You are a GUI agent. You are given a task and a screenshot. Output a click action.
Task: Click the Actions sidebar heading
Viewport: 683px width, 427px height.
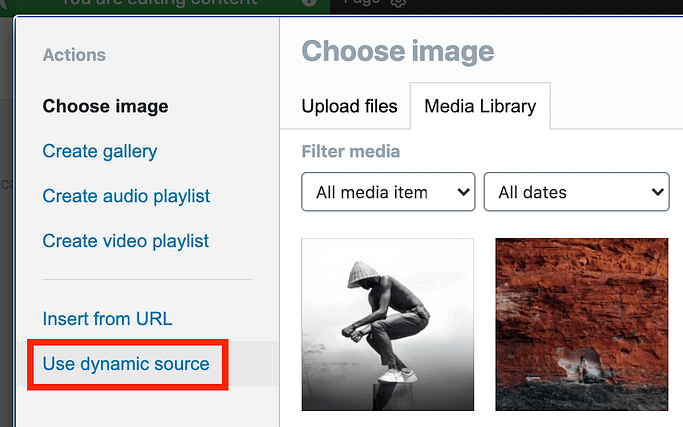click(74, 55)
